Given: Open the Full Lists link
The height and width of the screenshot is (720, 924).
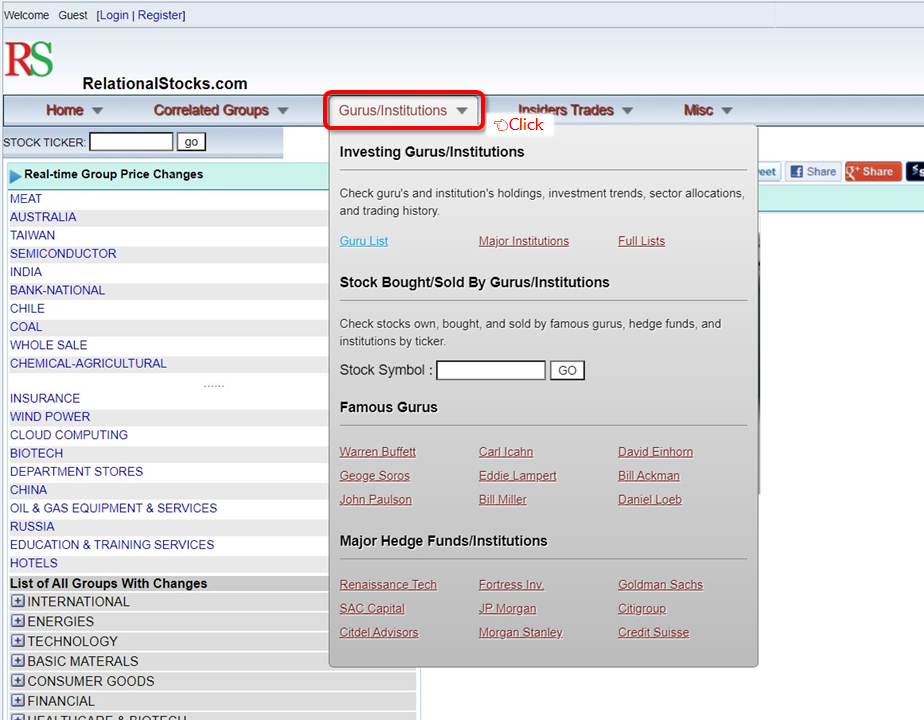Looking at the screenshot, I should click(641, 241).
